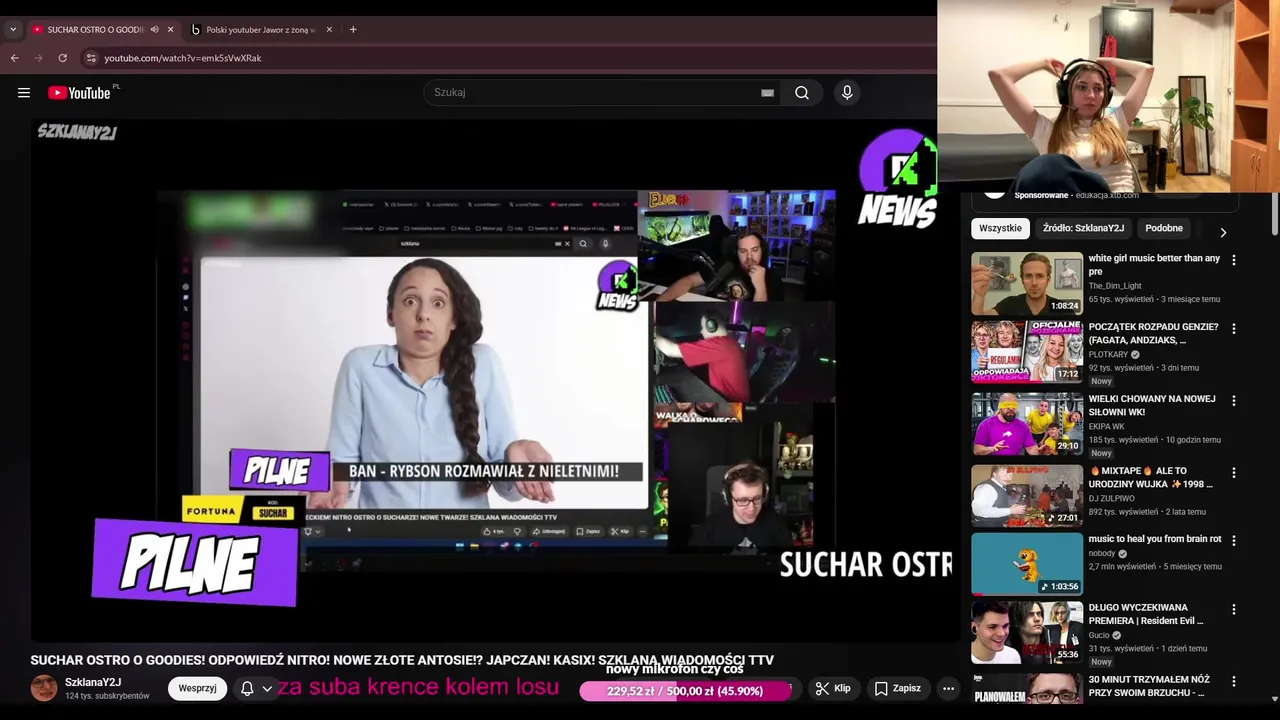
Task: Open white girl music thumbnail
Action: (x=1027, y=283)
